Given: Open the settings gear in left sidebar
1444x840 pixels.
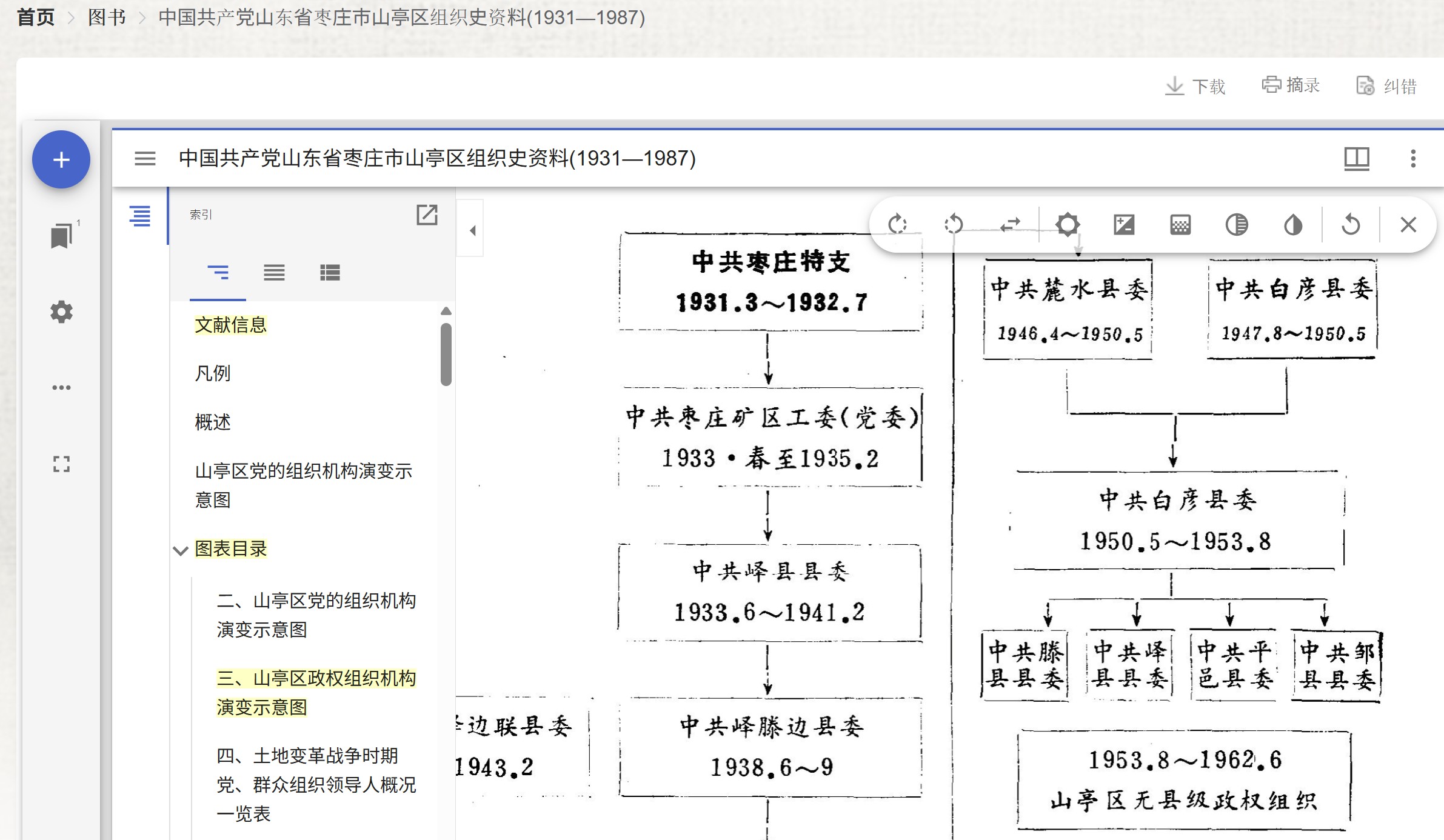Looking at the screenshot, I should click(61, 312).
